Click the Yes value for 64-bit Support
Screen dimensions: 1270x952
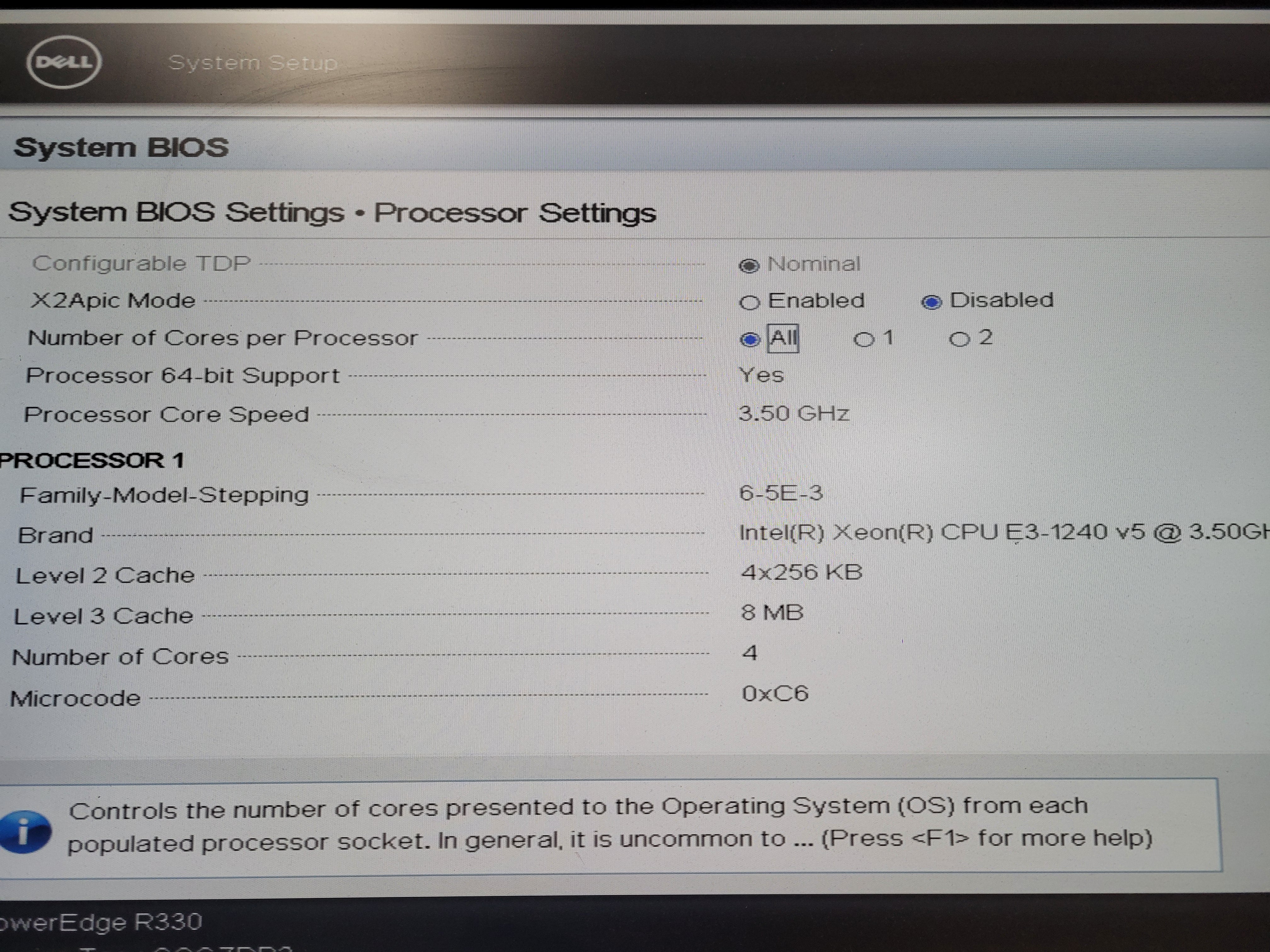(761, 375)
